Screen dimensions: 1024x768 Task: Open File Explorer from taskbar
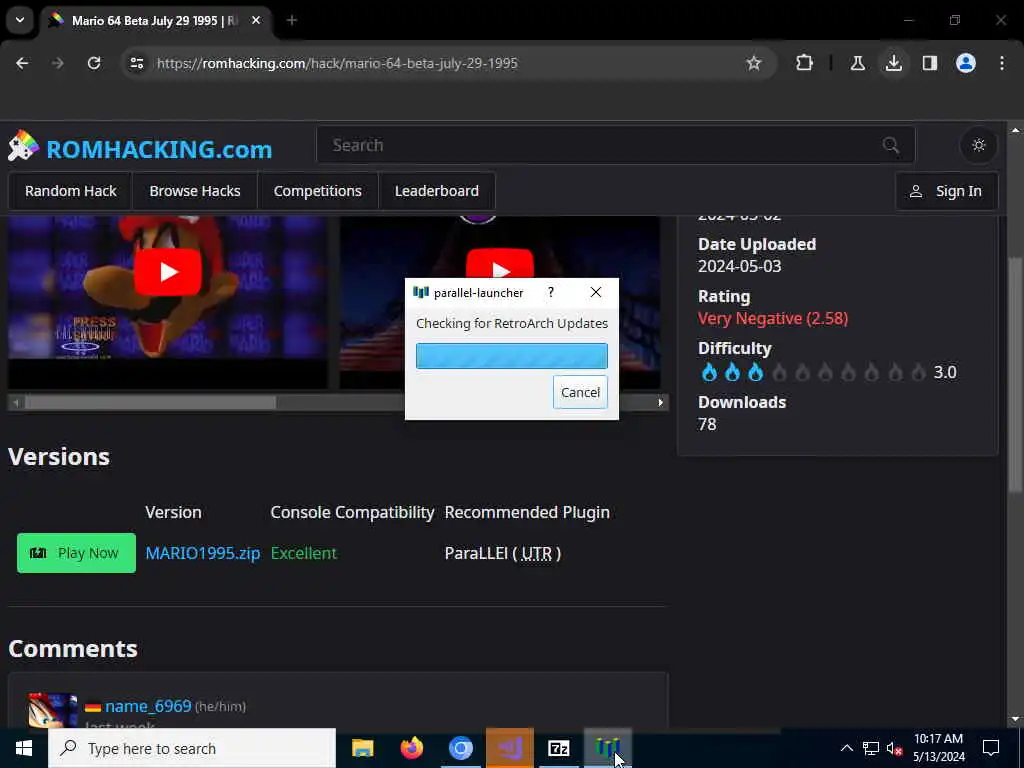(x=362, y=748)
